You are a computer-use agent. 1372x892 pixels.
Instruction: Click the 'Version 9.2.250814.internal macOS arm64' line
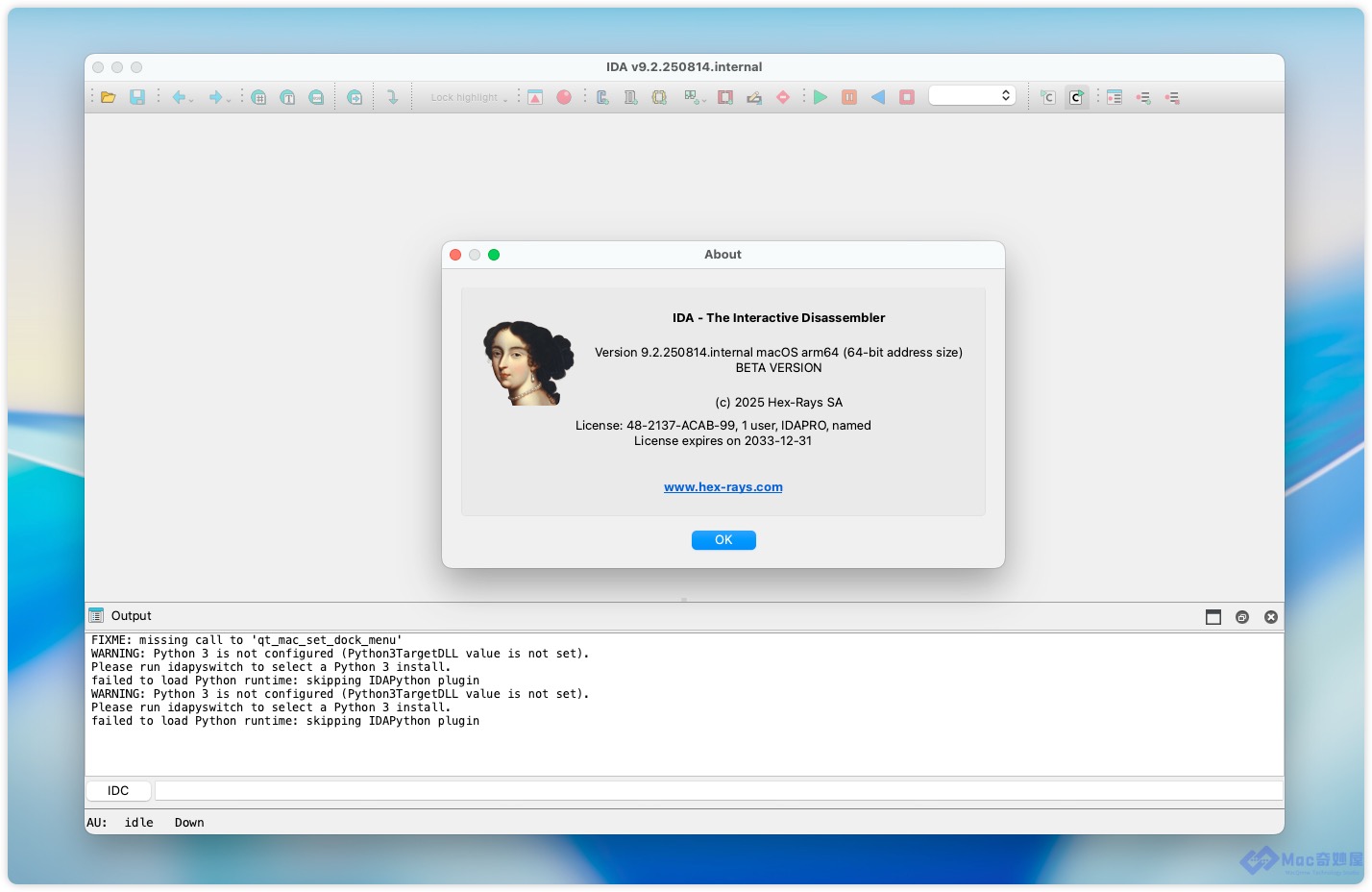(779, 353)
